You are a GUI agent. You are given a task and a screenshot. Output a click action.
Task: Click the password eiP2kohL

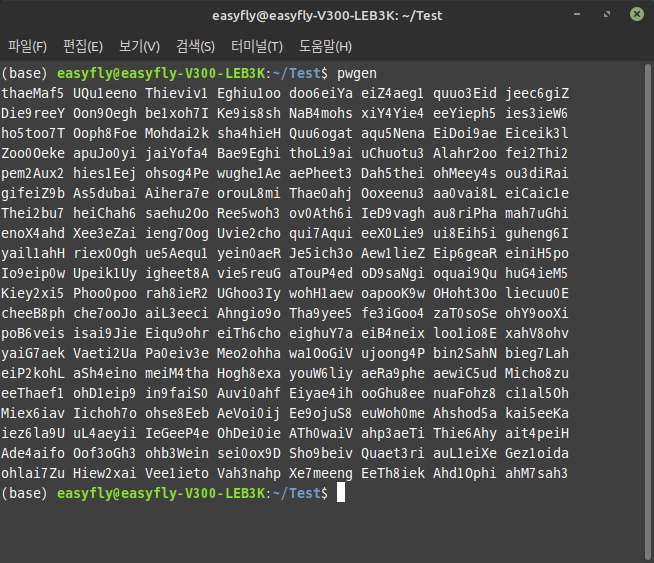33,374
